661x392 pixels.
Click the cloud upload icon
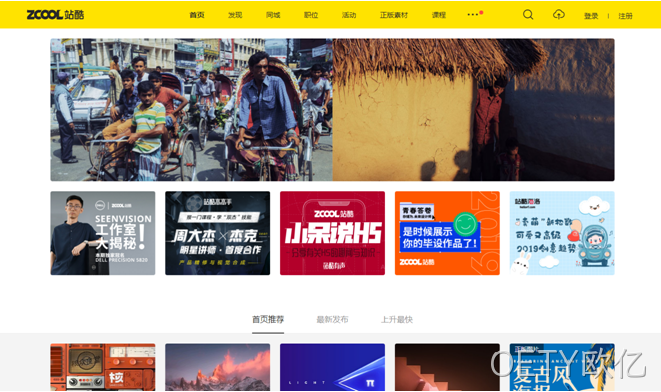(559, 15)
